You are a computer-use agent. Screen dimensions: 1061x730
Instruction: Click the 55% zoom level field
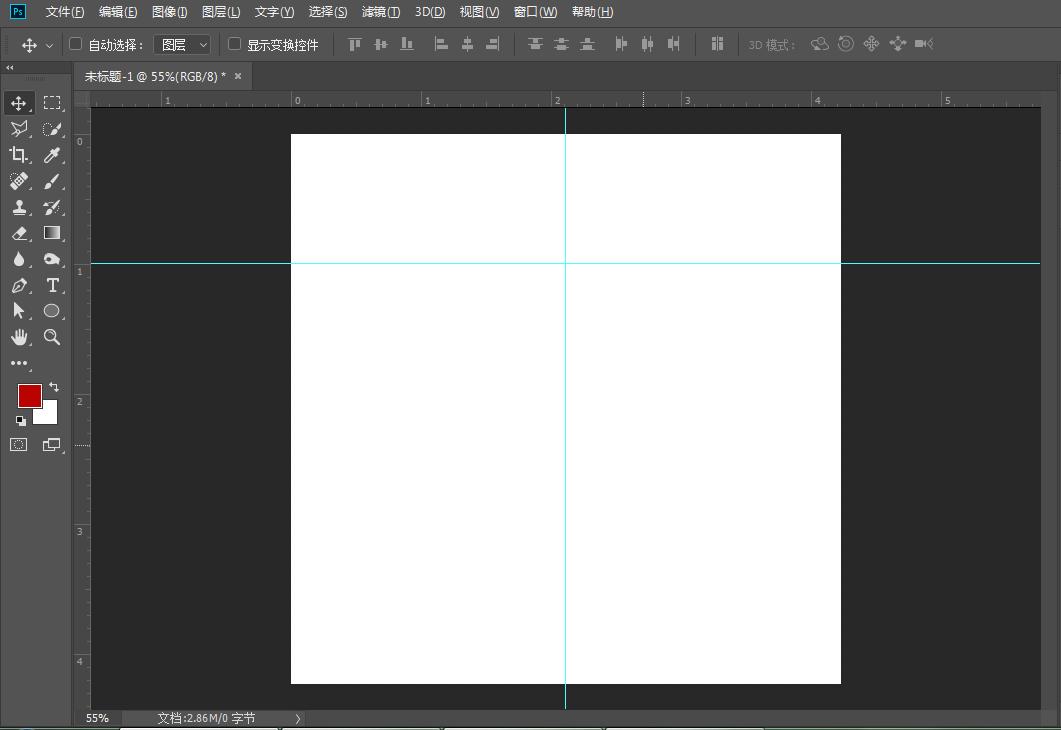(x=97, y=718)
